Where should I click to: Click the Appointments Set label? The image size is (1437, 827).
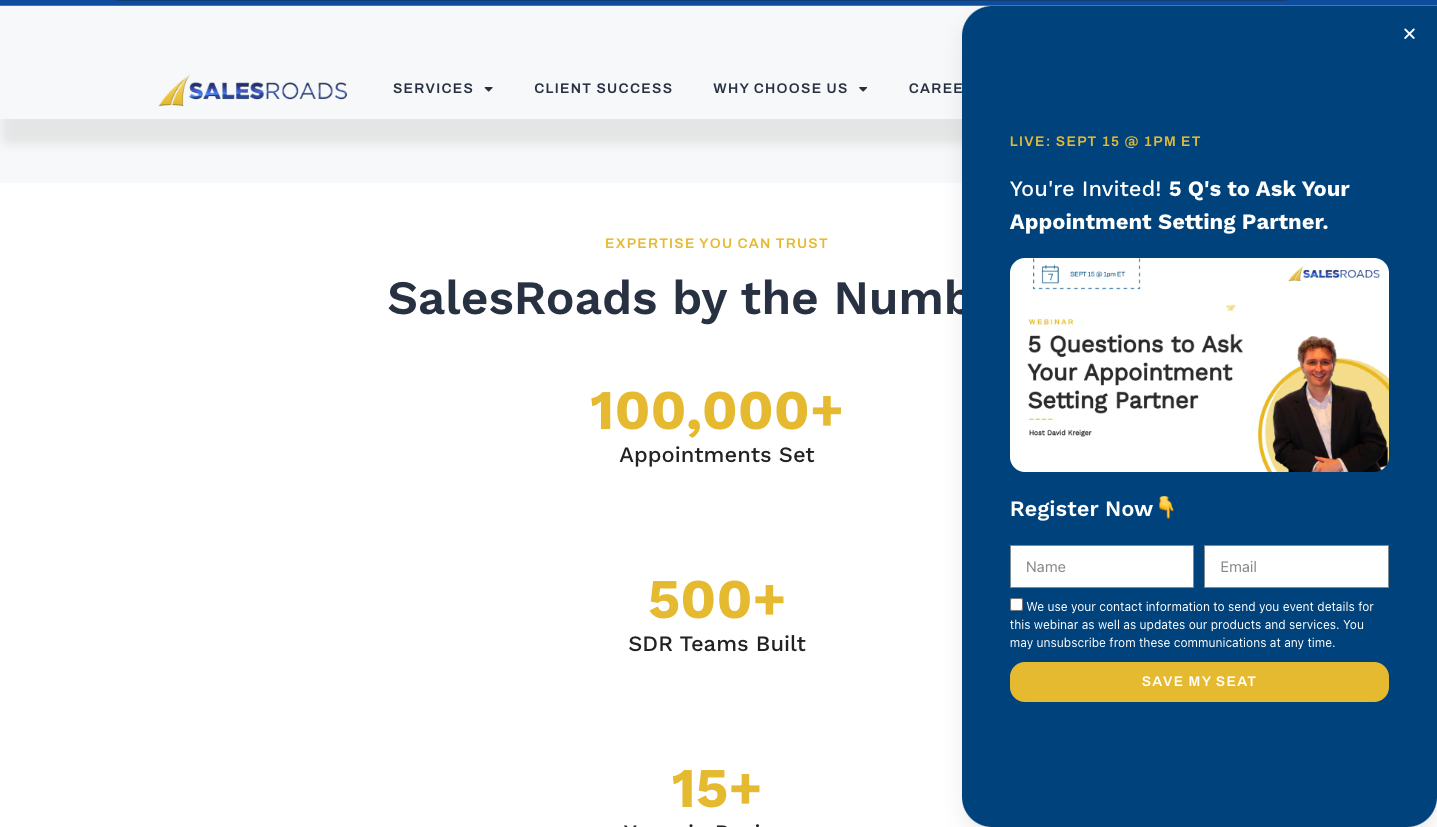716,455
